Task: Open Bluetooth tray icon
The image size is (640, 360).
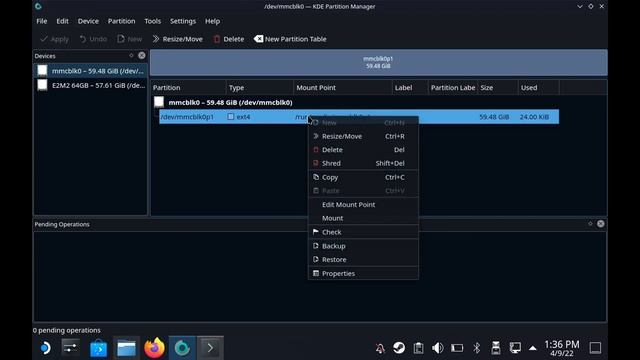Action: tap(476, 348)
